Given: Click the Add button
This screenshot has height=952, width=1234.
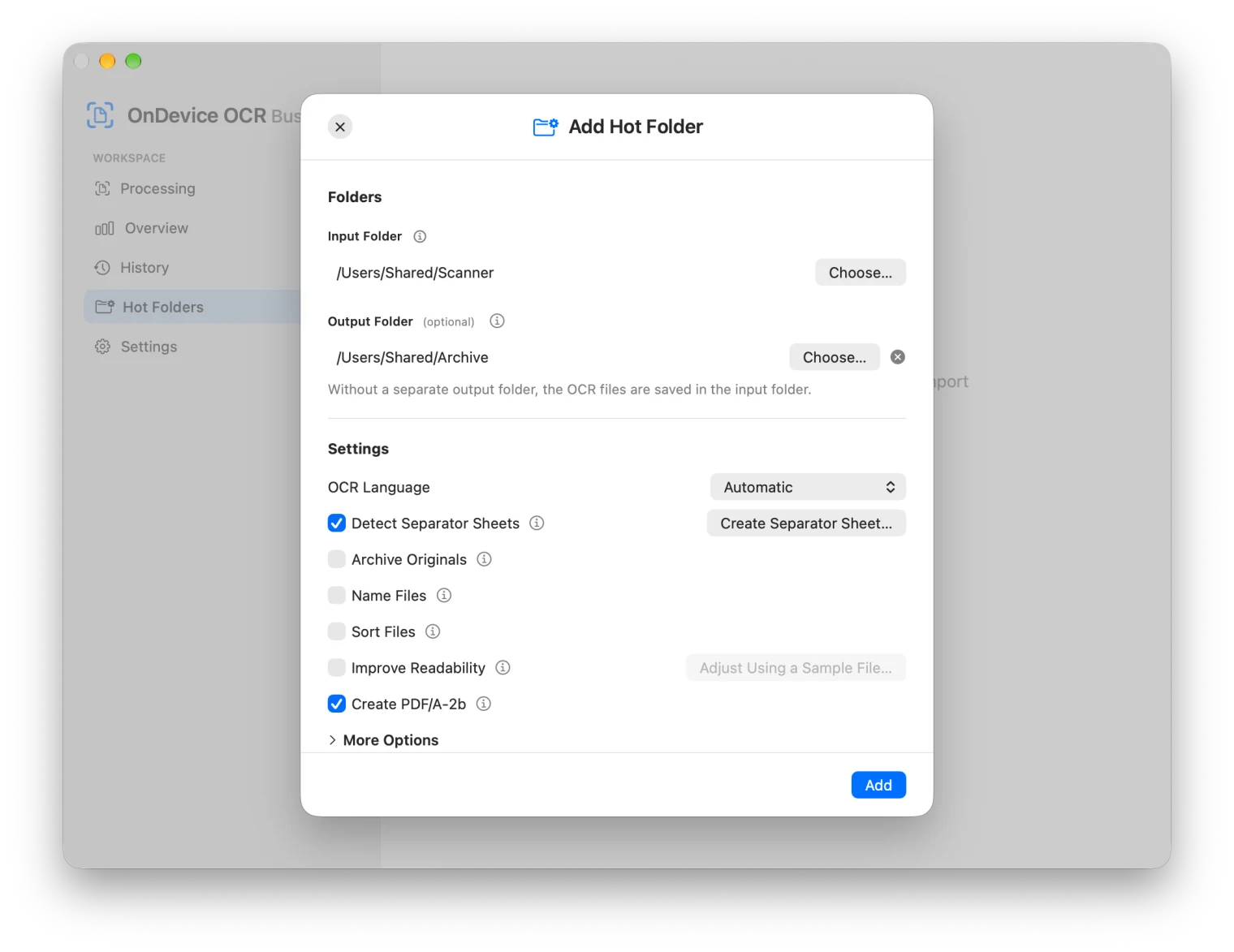Looking at the screenshot, I should click(878, 785).
